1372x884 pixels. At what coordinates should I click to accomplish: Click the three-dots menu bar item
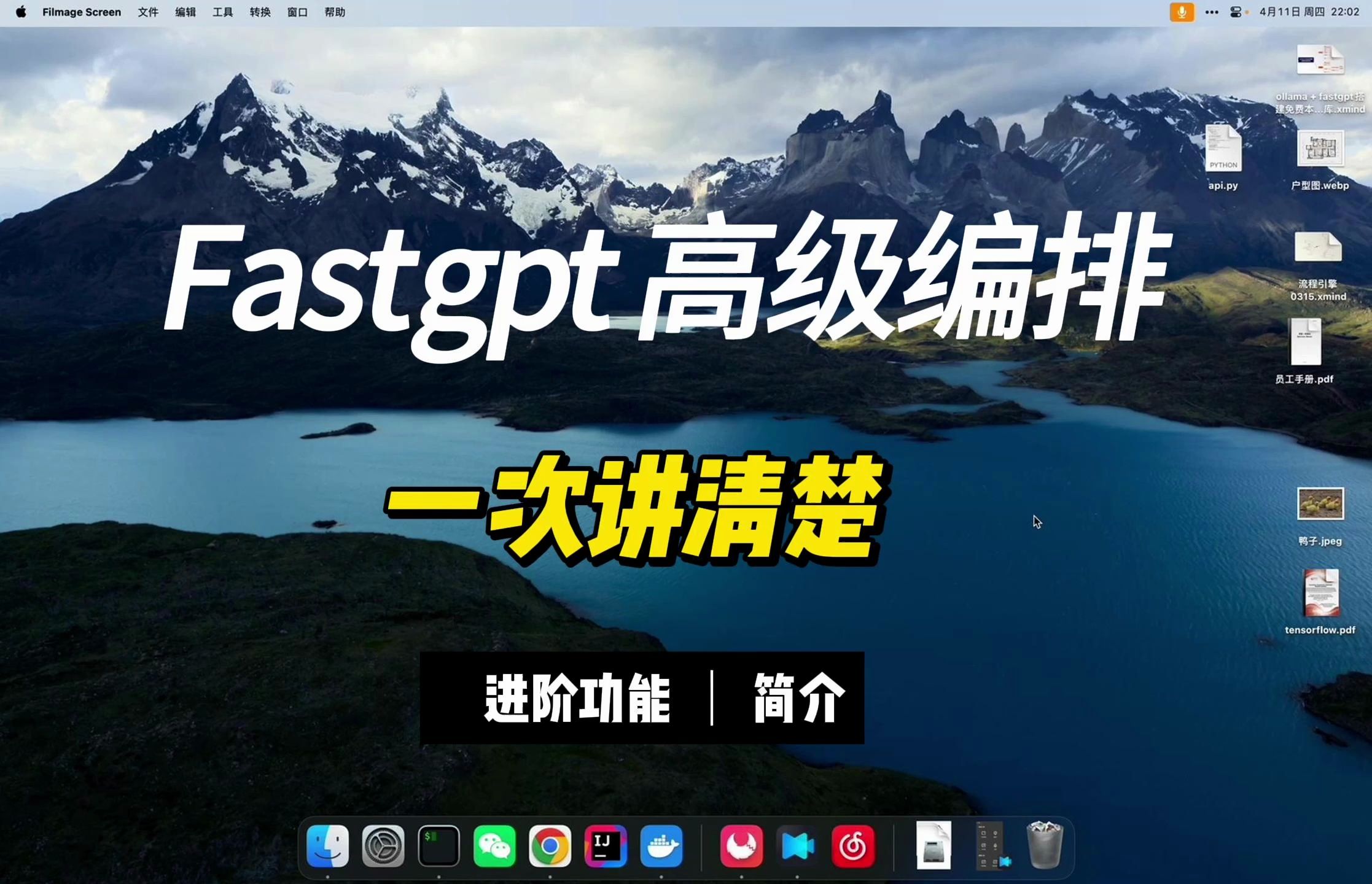[1212, 12]
